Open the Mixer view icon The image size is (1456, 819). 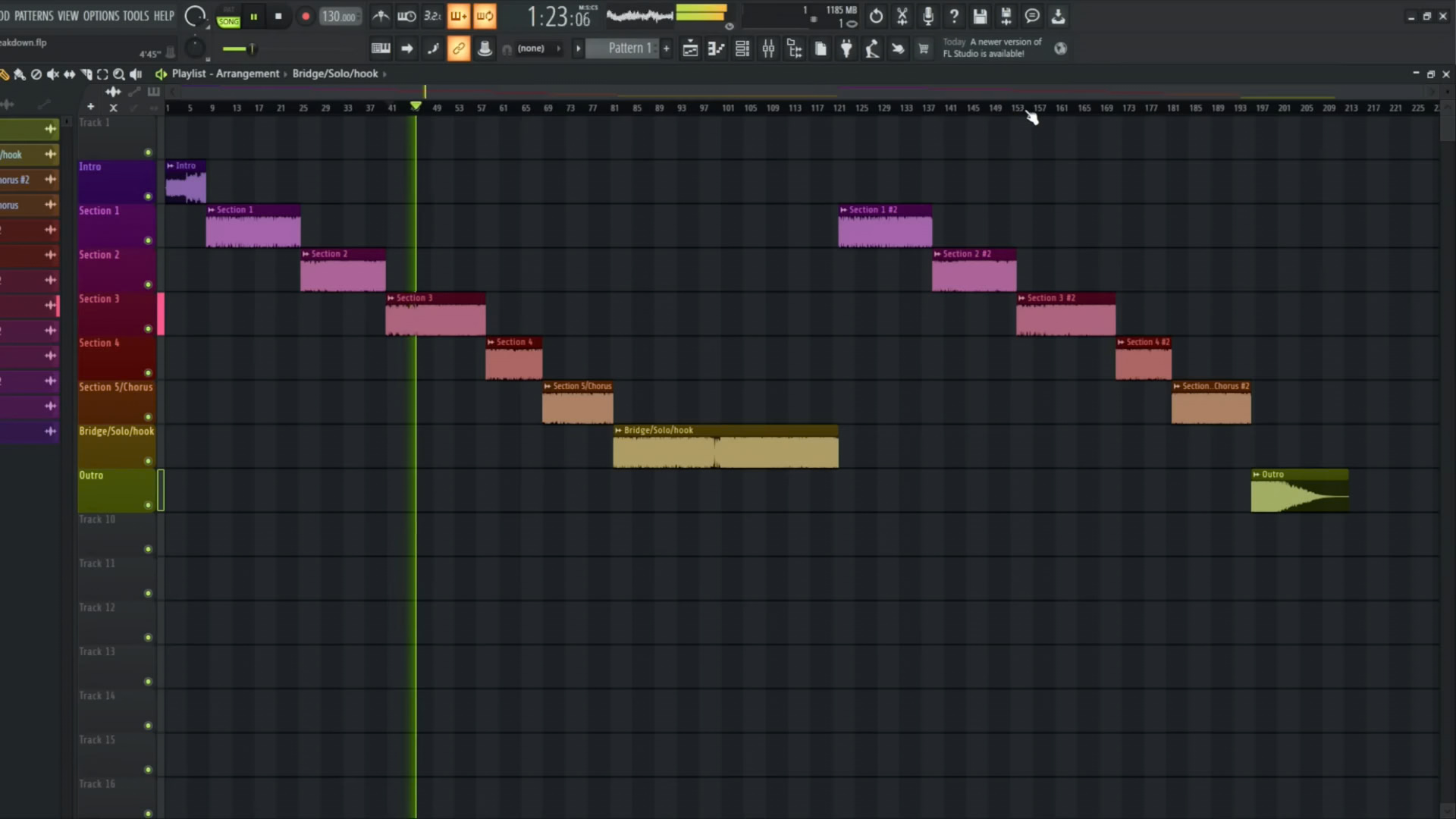tap(768, 49)
